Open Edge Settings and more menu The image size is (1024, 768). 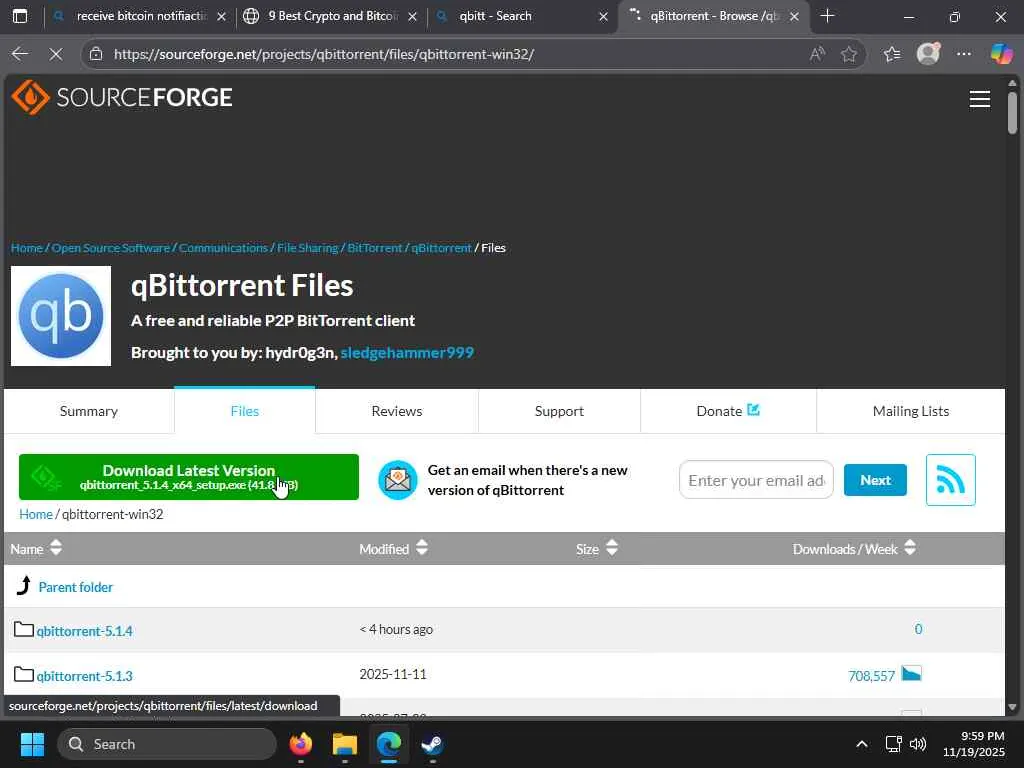pyautogui.click(x=963, y=54)
